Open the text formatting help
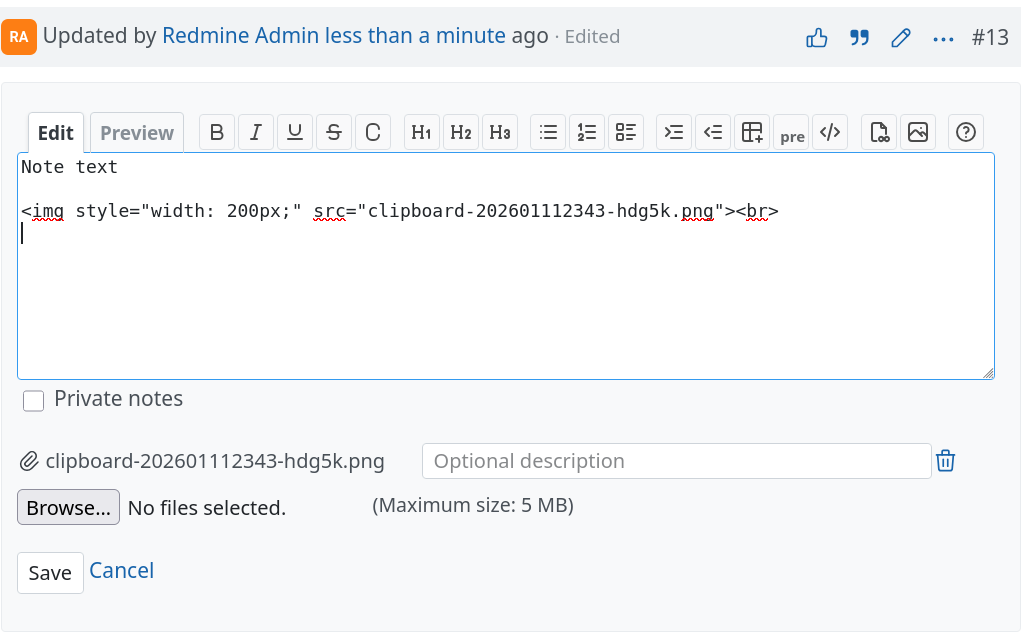1025x644 pixels. tap(966, 132)
